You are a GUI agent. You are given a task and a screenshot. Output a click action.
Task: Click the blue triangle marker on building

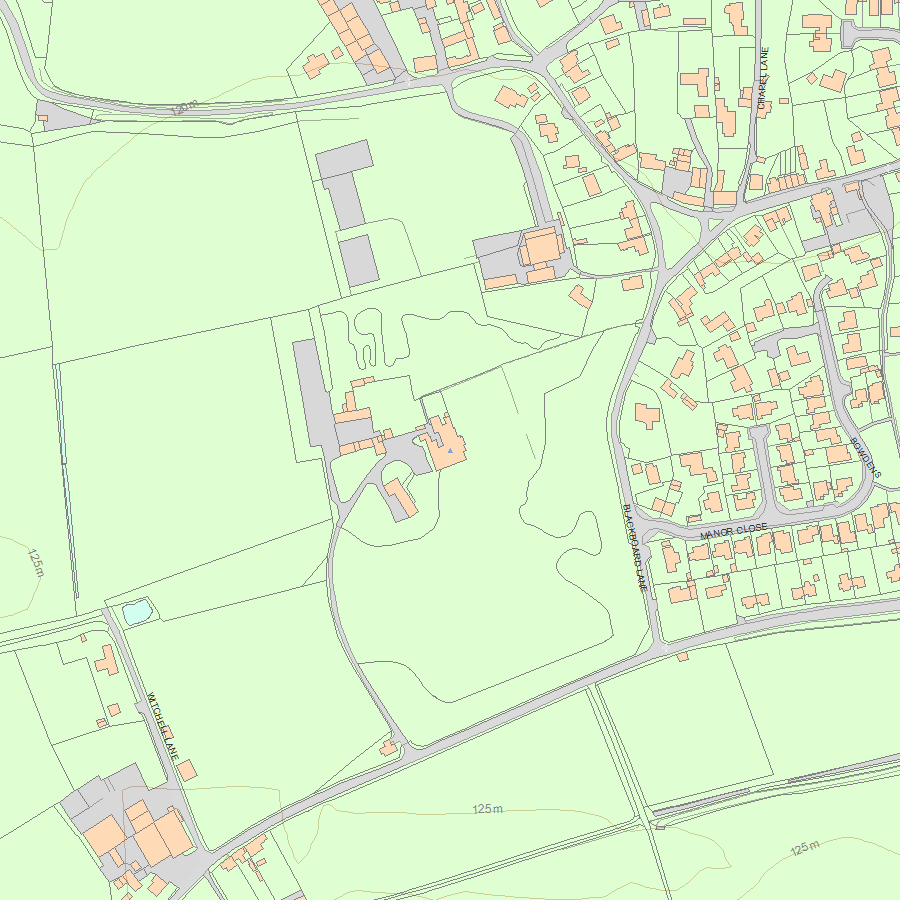tap(451, 451)
